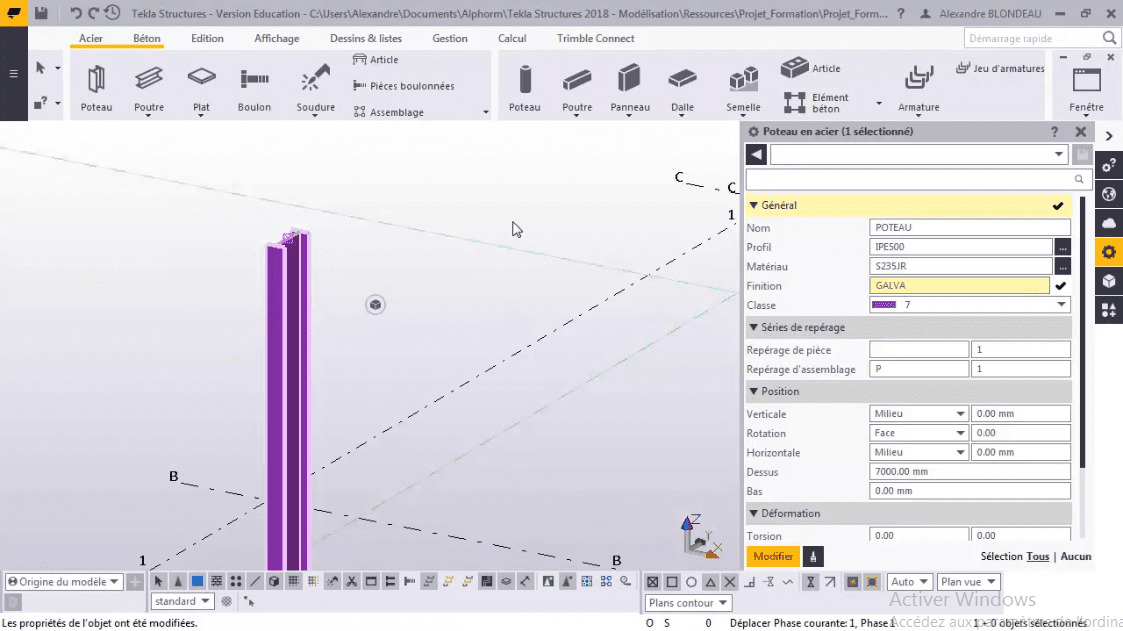Open the undo history clock icon
The image size is (1123, 631).
112,13
